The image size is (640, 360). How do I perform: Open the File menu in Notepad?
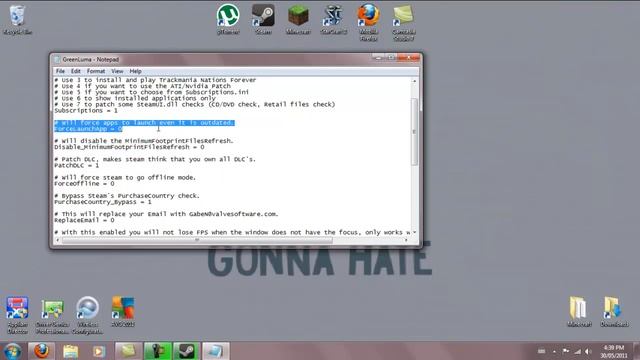click(x=60, y=71)
